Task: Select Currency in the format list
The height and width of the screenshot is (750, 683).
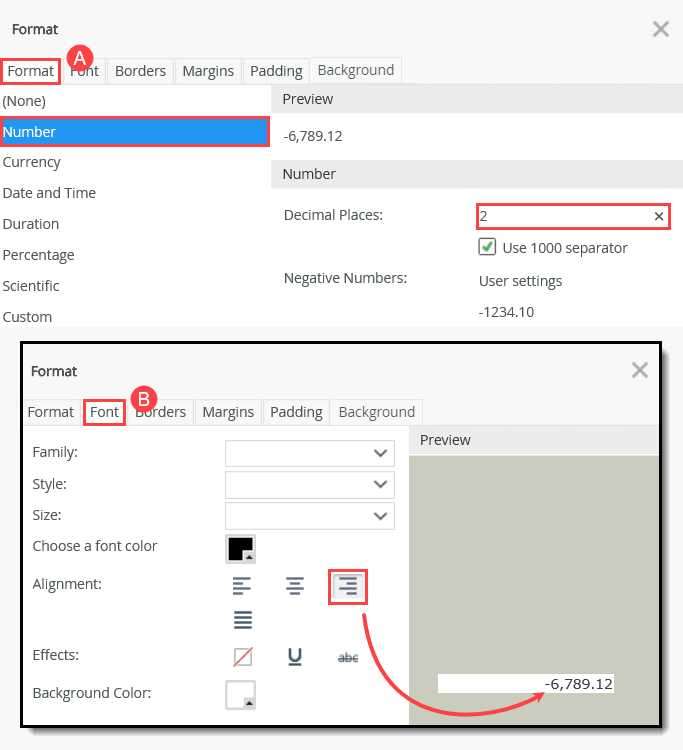Action: 32,162
